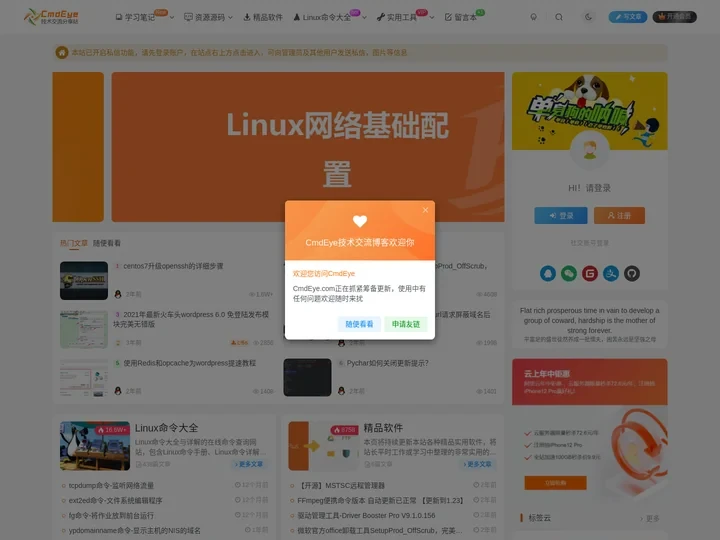Screen dimensions: 720x540
Task: Open article centos7升级openssh的详细步骤
Action: tap(173, 266)
